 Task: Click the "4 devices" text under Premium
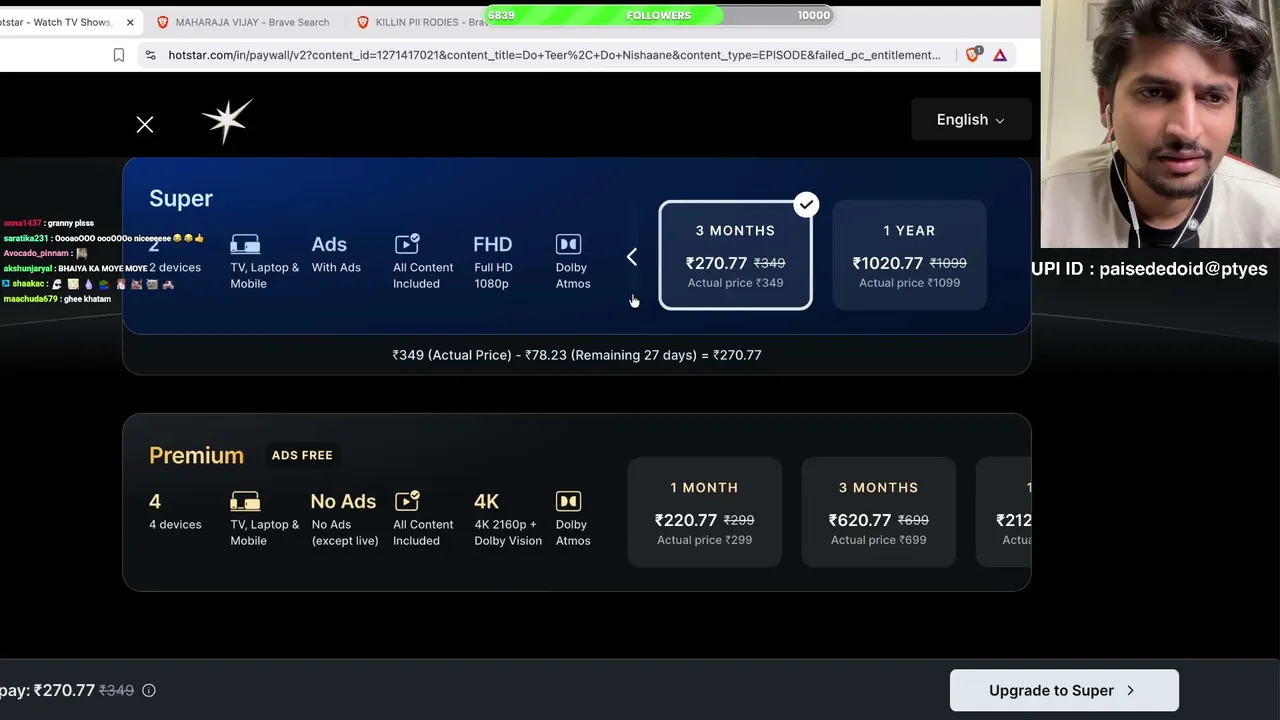click(x=175, y=524)
